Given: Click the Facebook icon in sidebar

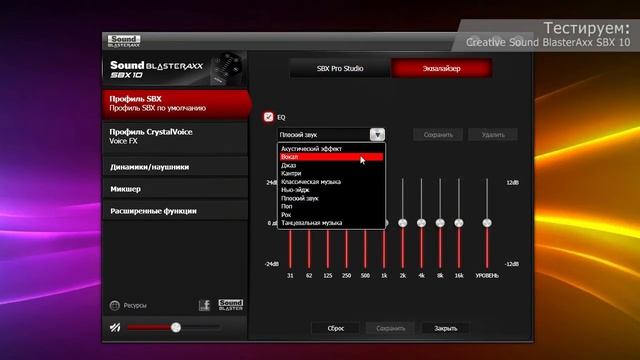Looking at the screenshot, I should [204, 305].
